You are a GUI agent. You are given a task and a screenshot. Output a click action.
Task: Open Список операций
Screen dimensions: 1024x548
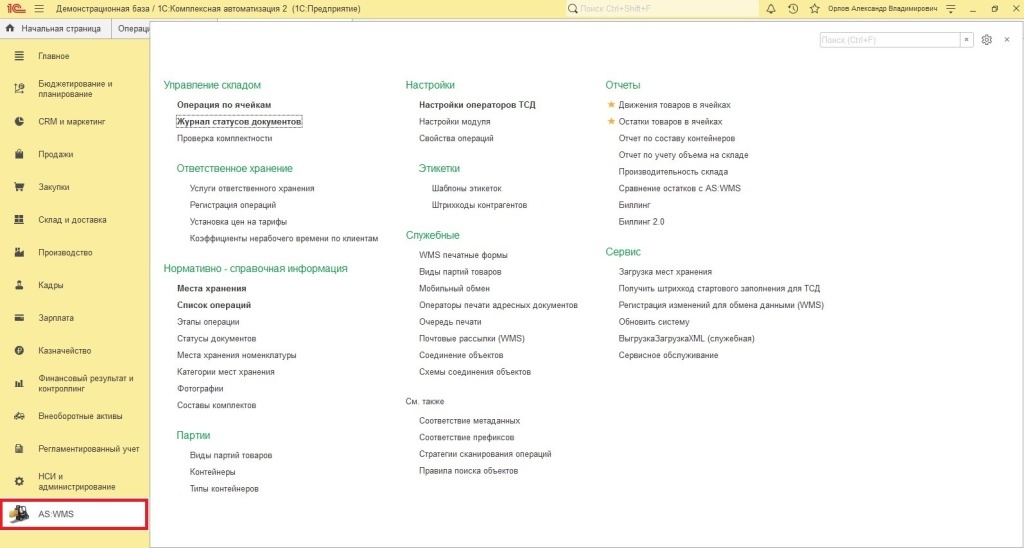214,305
